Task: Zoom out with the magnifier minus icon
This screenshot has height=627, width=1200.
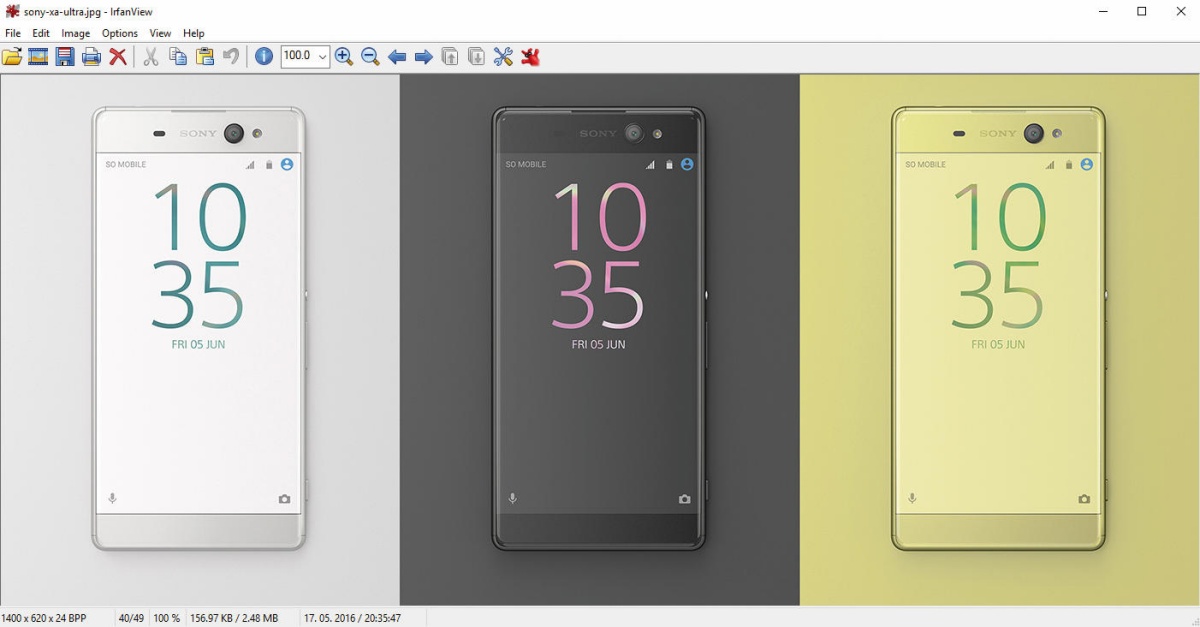Action: pos(370,57)
